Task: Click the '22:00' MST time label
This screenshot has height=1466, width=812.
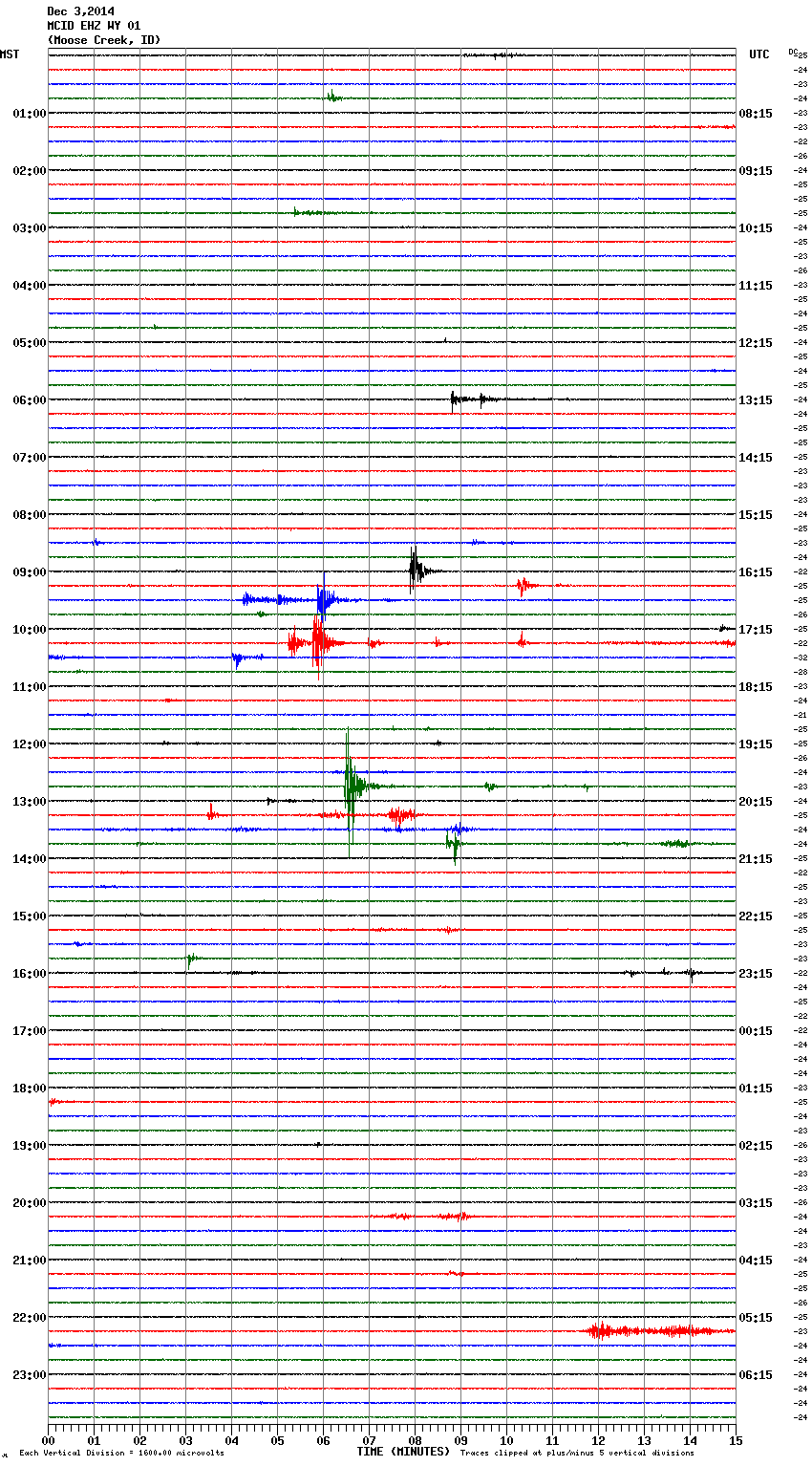Action: point(29,1318)
